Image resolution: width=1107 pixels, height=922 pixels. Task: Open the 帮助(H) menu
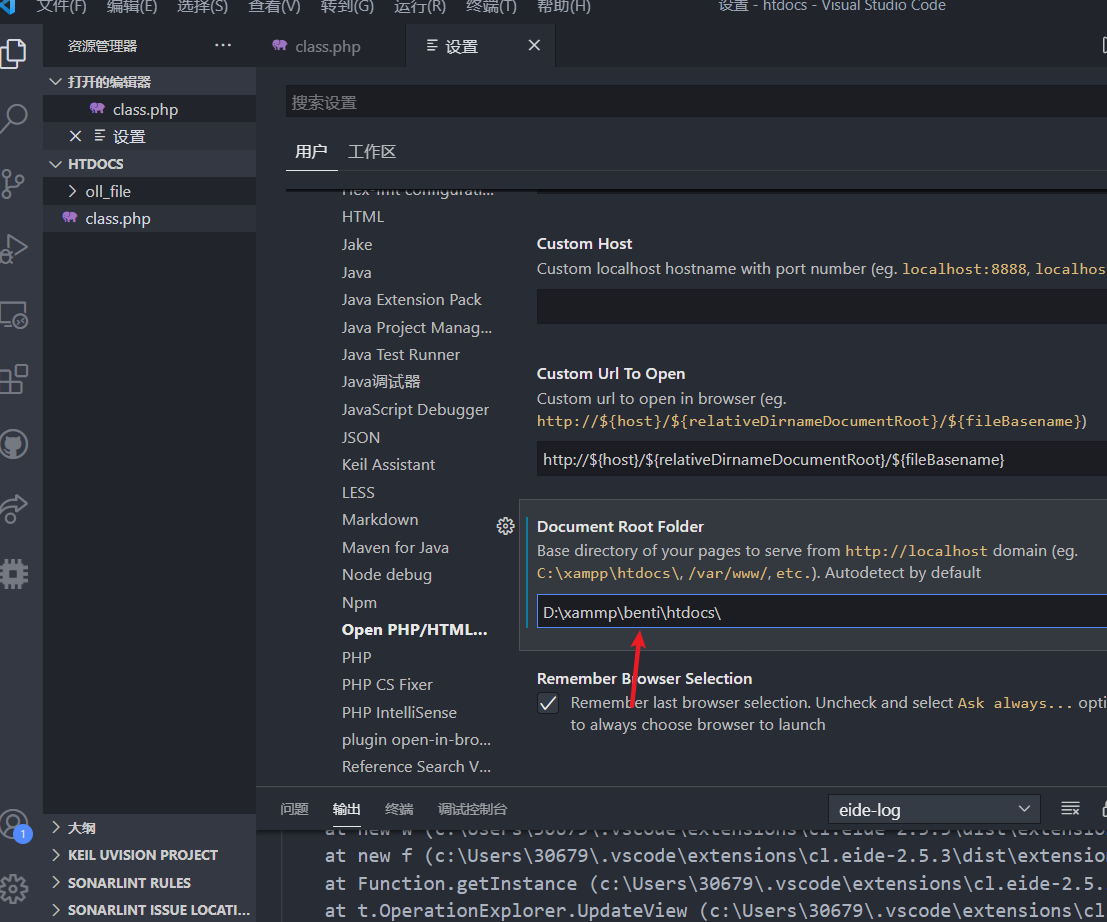(x=563, y=6)
